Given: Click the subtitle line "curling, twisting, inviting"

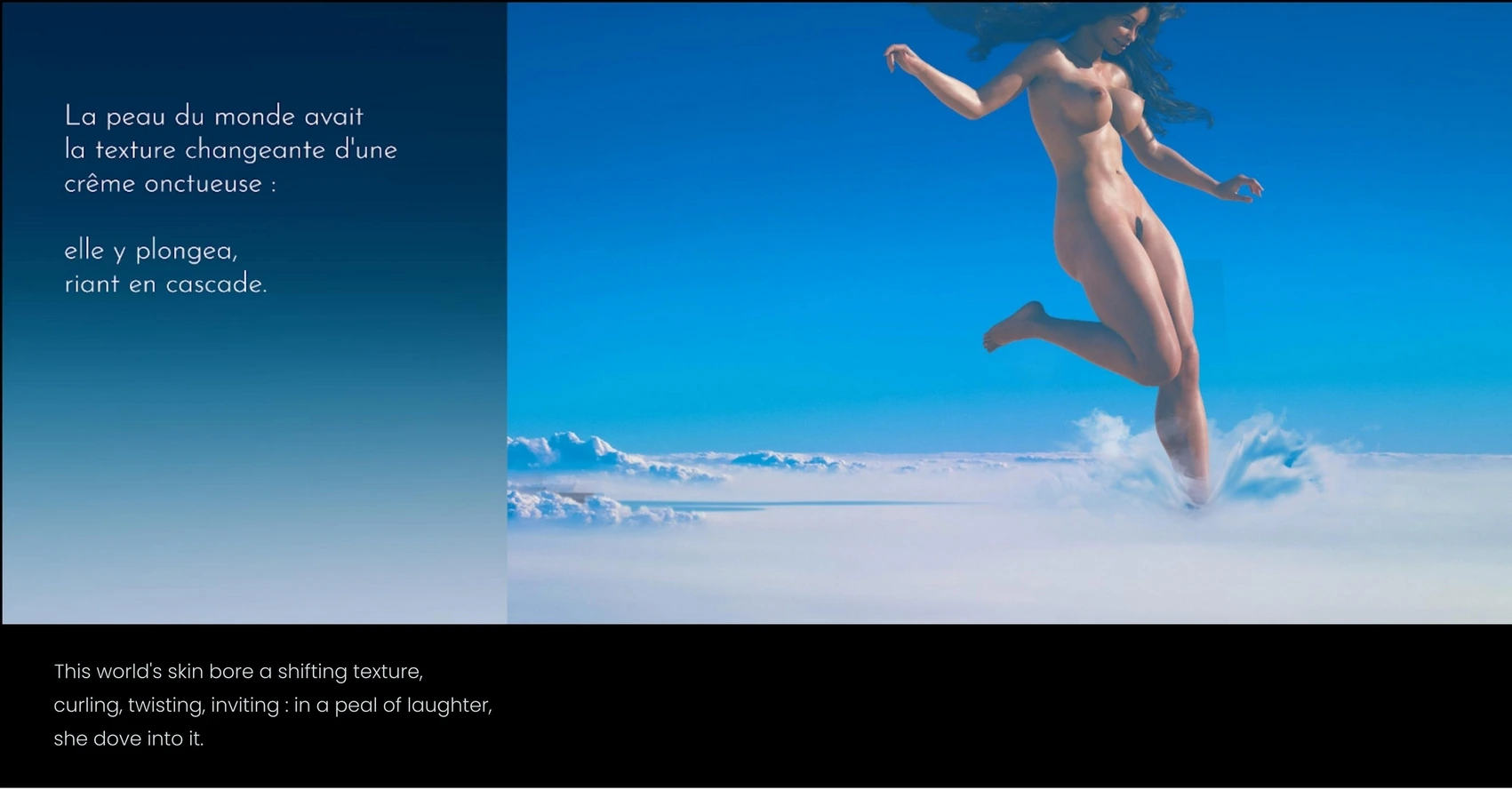Looking at the screenshot, I should 166,706.
